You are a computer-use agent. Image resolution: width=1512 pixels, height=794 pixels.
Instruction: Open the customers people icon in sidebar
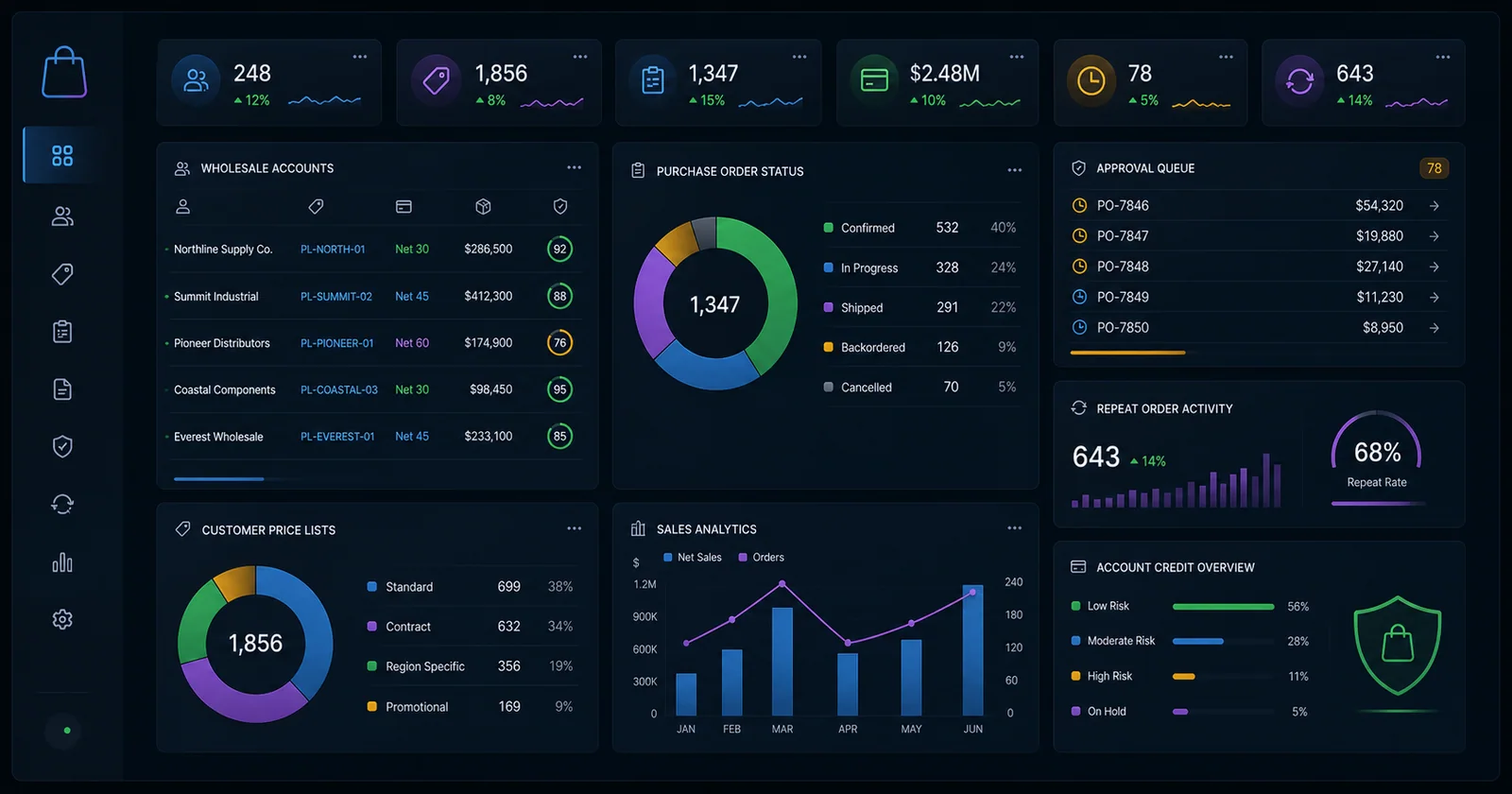62,216
